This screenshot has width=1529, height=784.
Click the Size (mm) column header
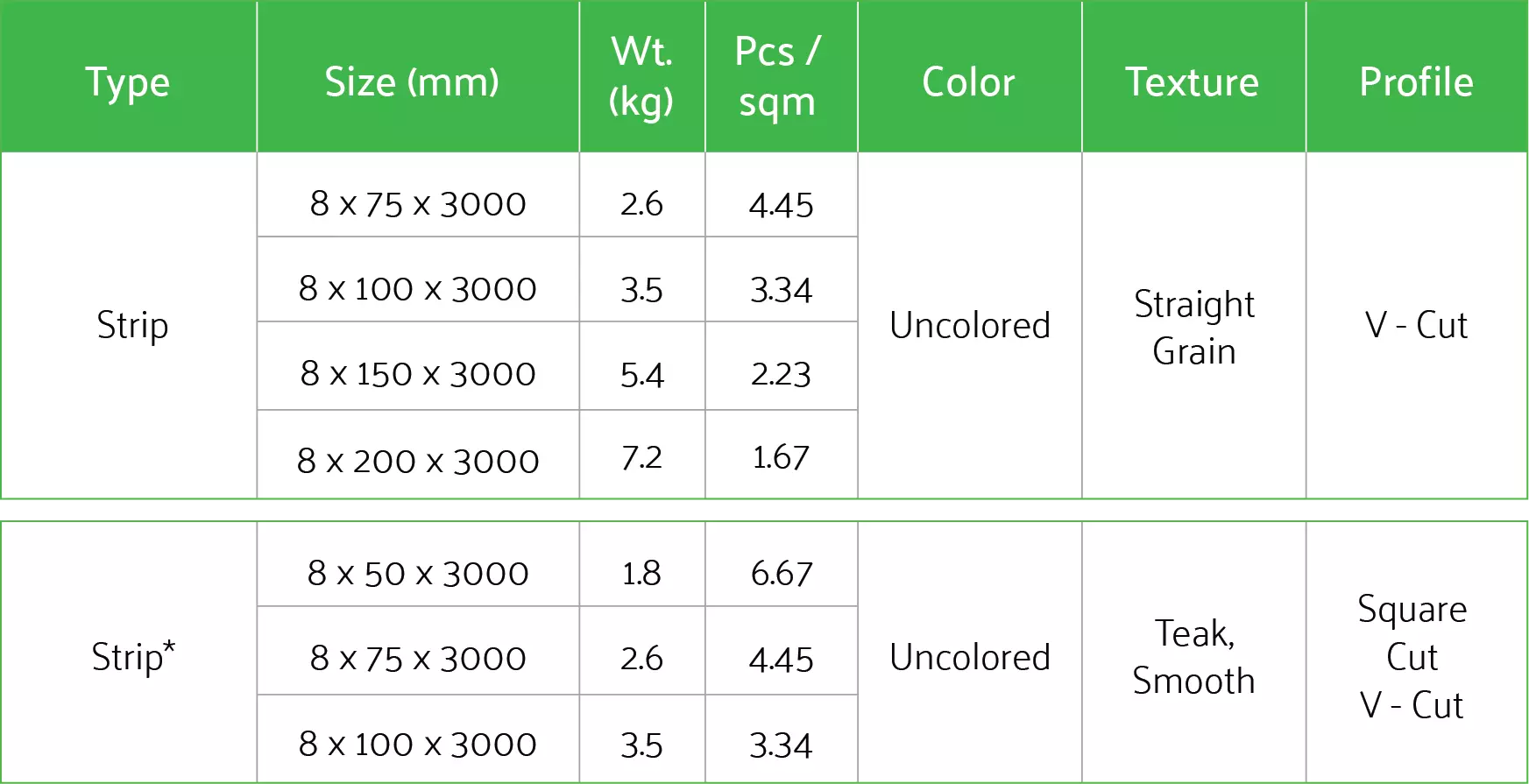[x=412, y=82]
